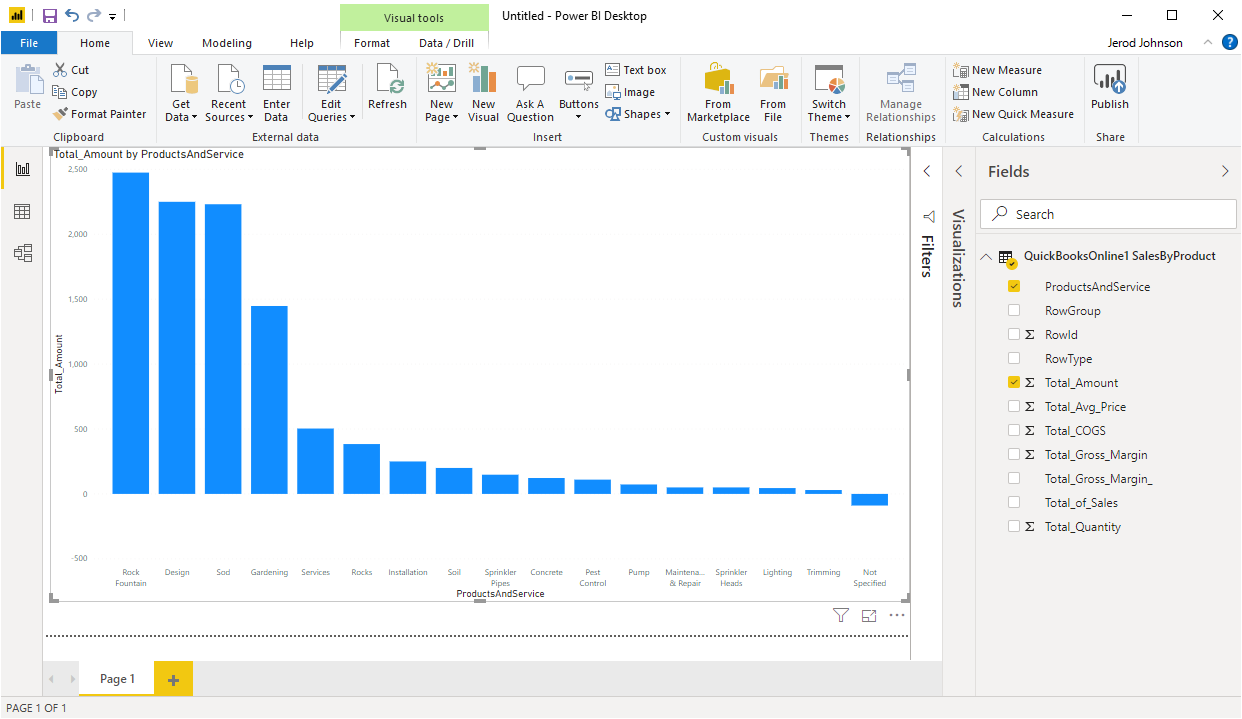Click the Publish icon
1242x719 pixels.
click(1109, 81)
